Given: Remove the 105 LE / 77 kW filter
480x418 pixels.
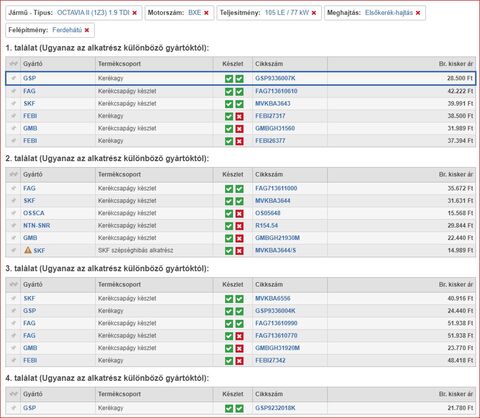Looking at the screenshot, I should coord(314,13).
